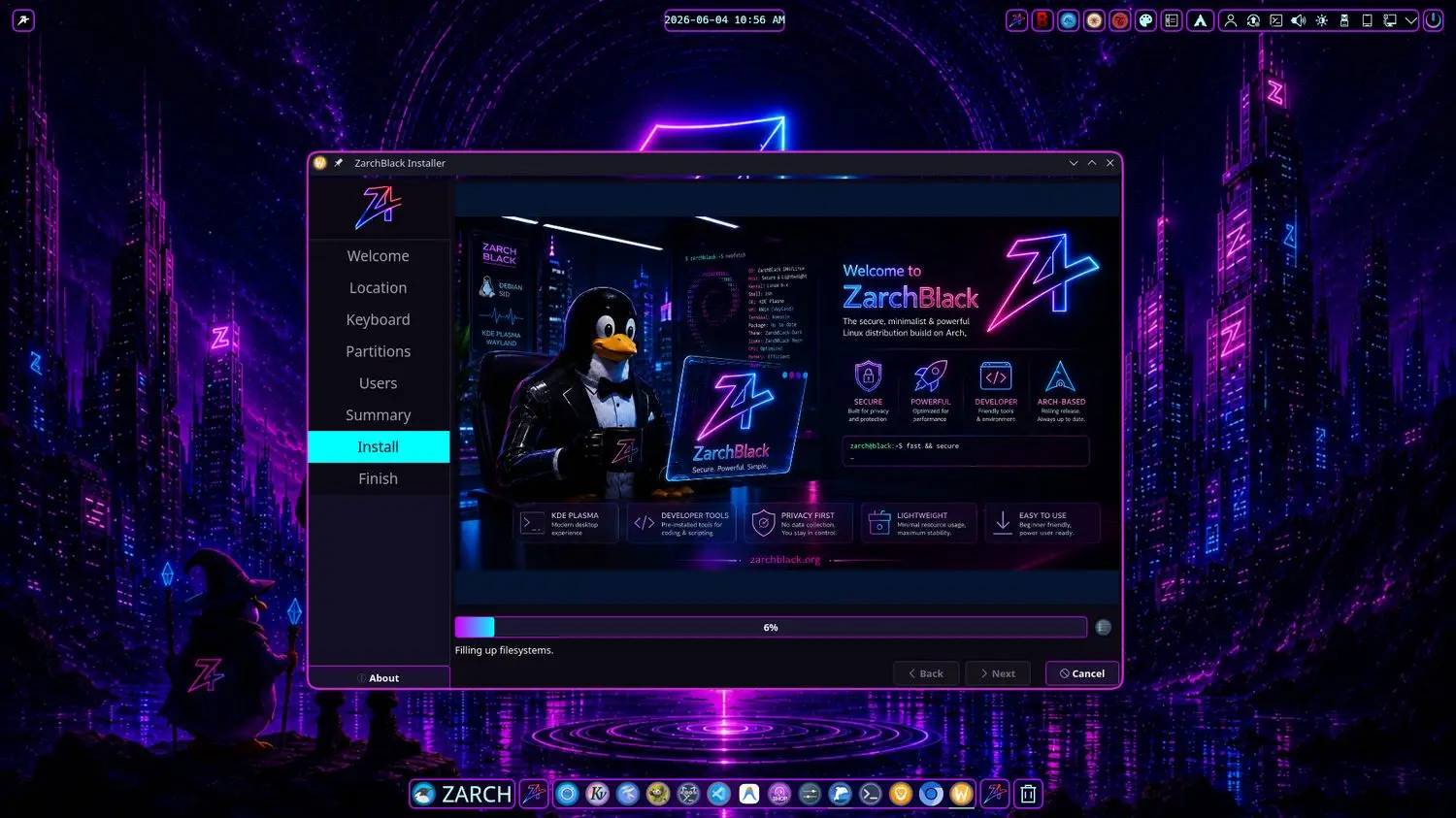Open the Arch logo icon in top panel
The height and width of the screenshot is (818, 1456).
(x=1201, y=20)
